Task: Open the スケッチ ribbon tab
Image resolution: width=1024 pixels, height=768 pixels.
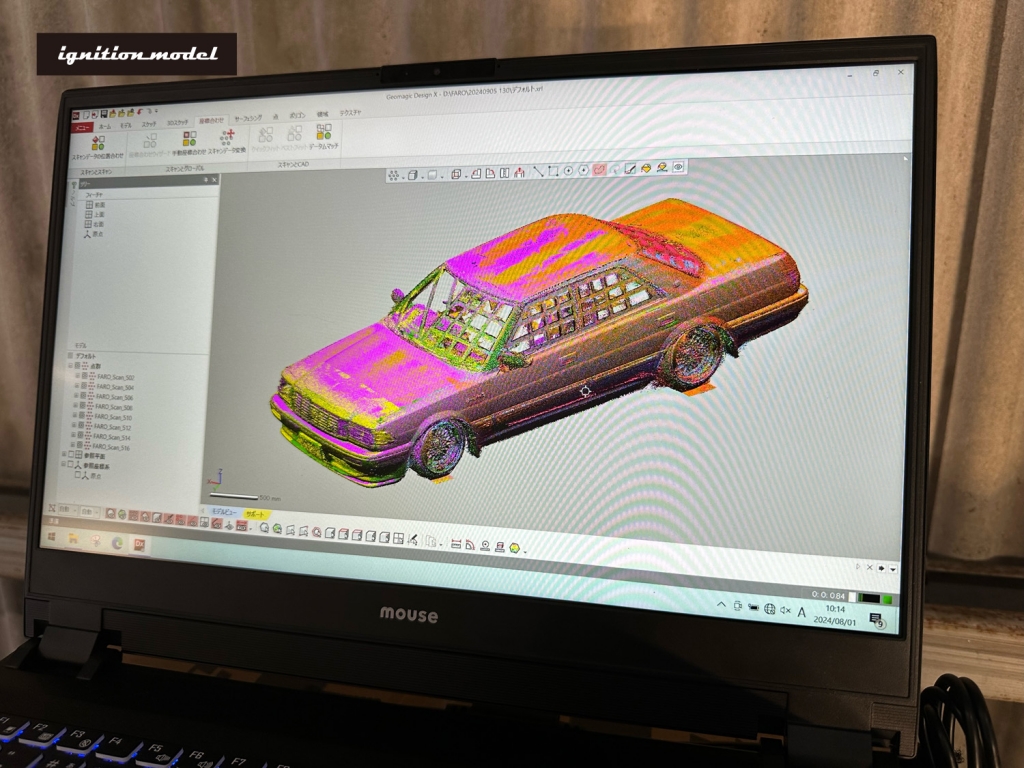Action: coord(149,124)
